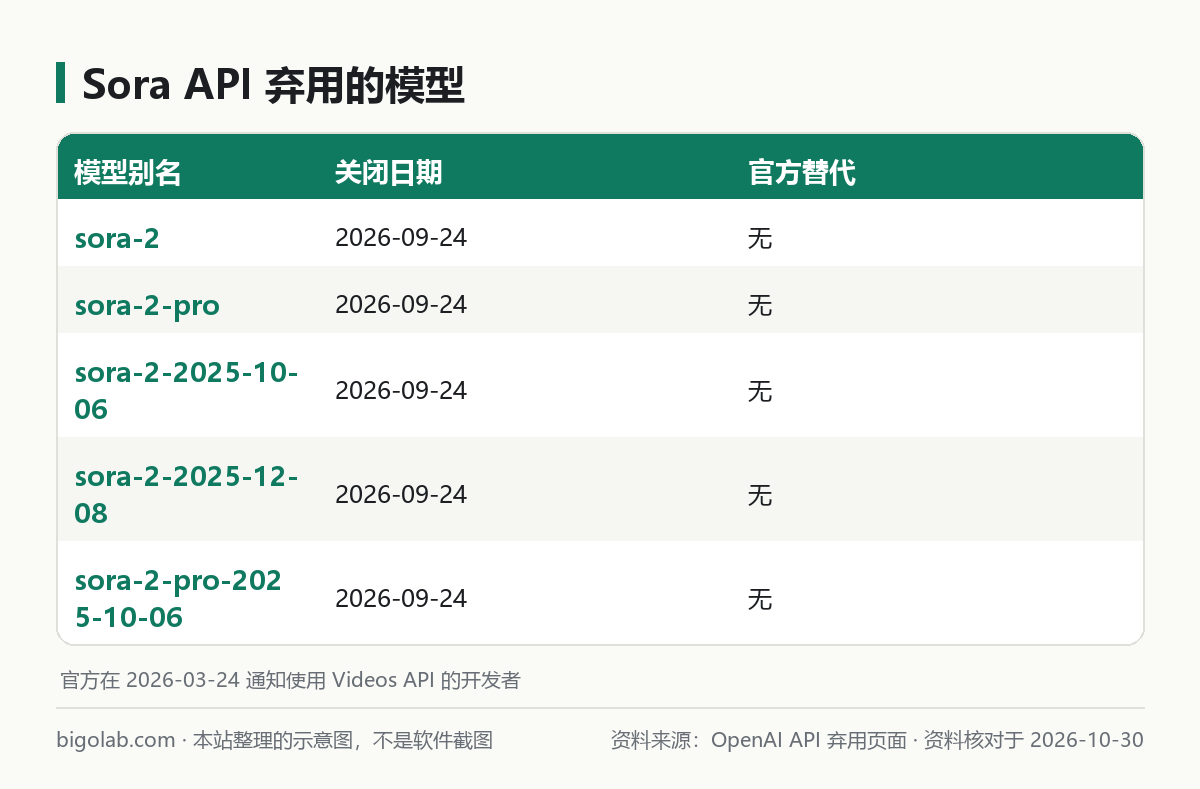The image size is (1200, 789).
Task: Click the 资料来源 OpenAI API 弃用页面 footer text
Action: 877,741
